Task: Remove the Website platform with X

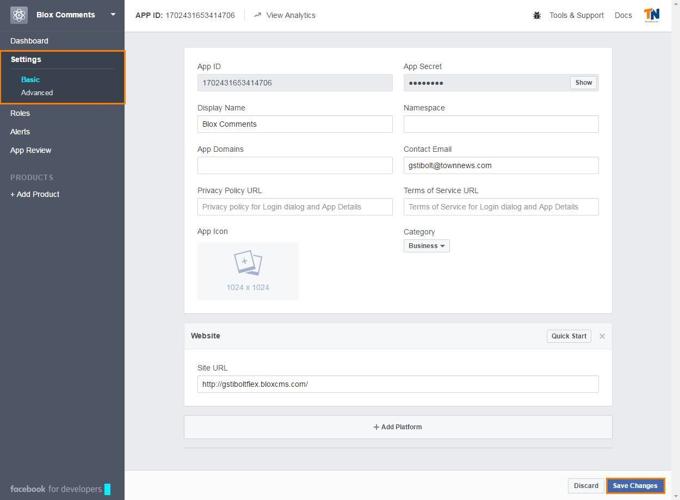Action: click(x=602, y=336)
